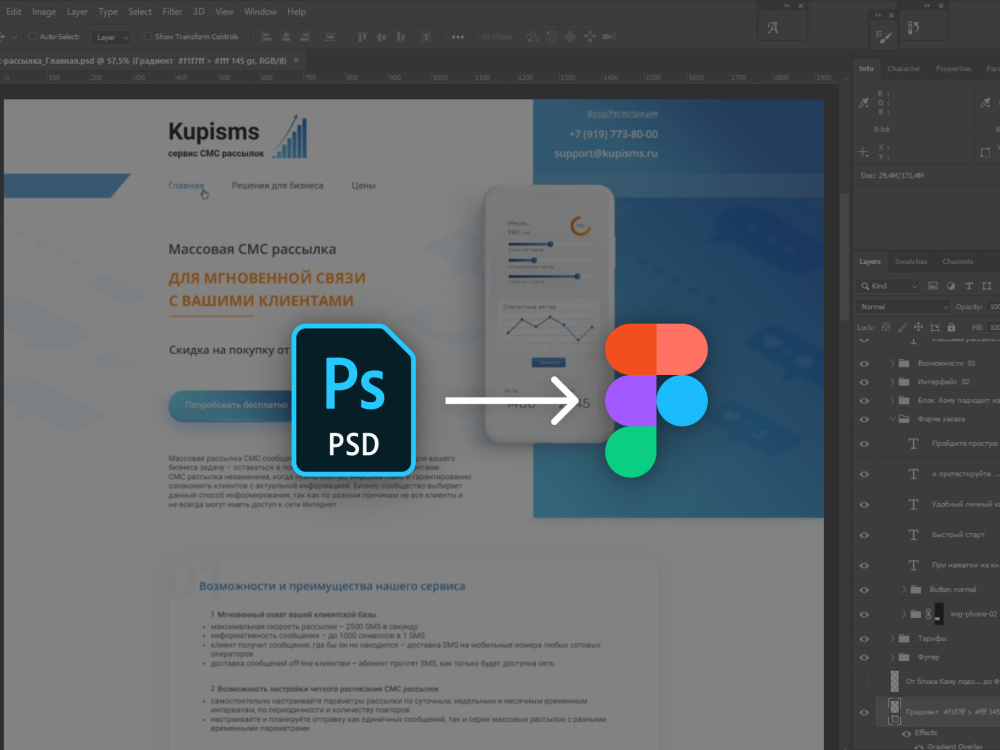1000x750 pixels.
Task: Expand the Интерфейс 02 group
Action: [892, 382]
